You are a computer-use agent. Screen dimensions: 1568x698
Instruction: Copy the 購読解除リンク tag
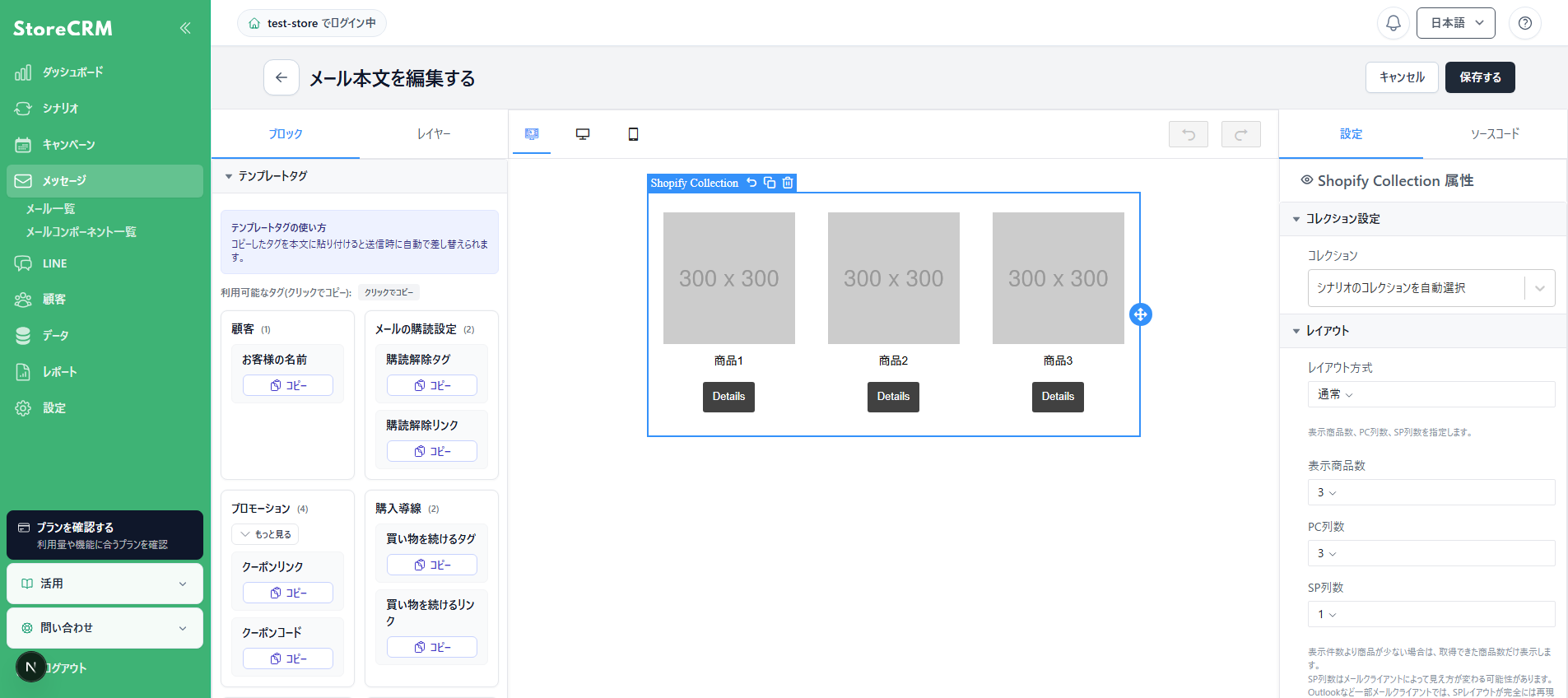coord(432,451)
